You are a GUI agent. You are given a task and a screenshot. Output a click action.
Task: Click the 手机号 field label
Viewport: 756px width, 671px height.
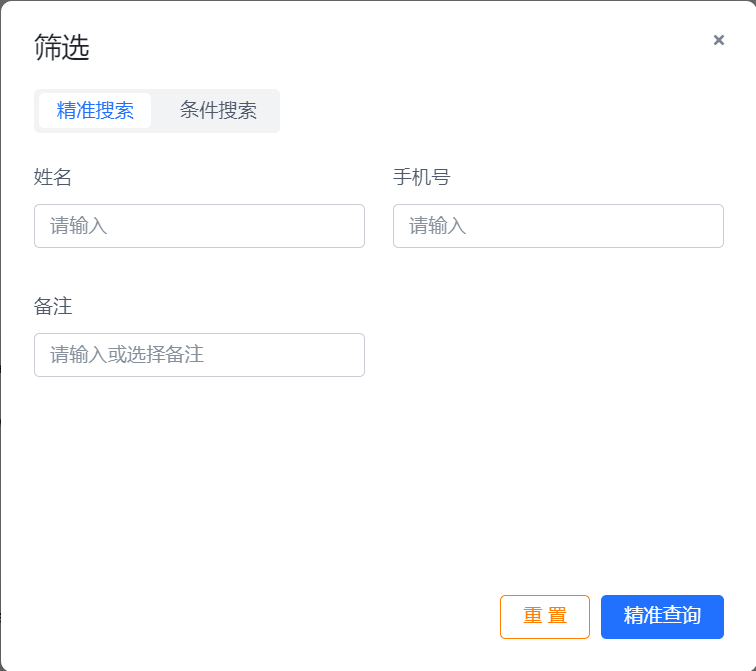[421, 177]
